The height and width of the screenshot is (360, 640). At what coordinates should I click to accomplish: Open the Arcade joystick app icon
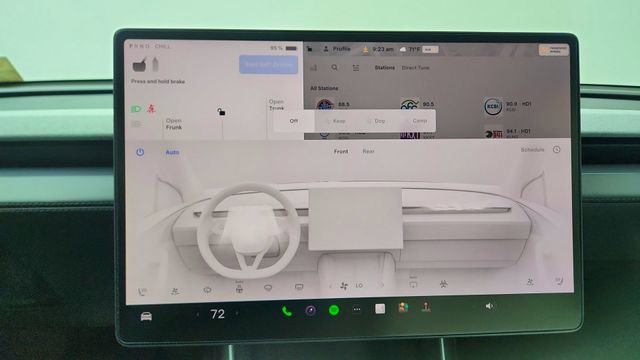pyautogui.click(x=426, y=307)
